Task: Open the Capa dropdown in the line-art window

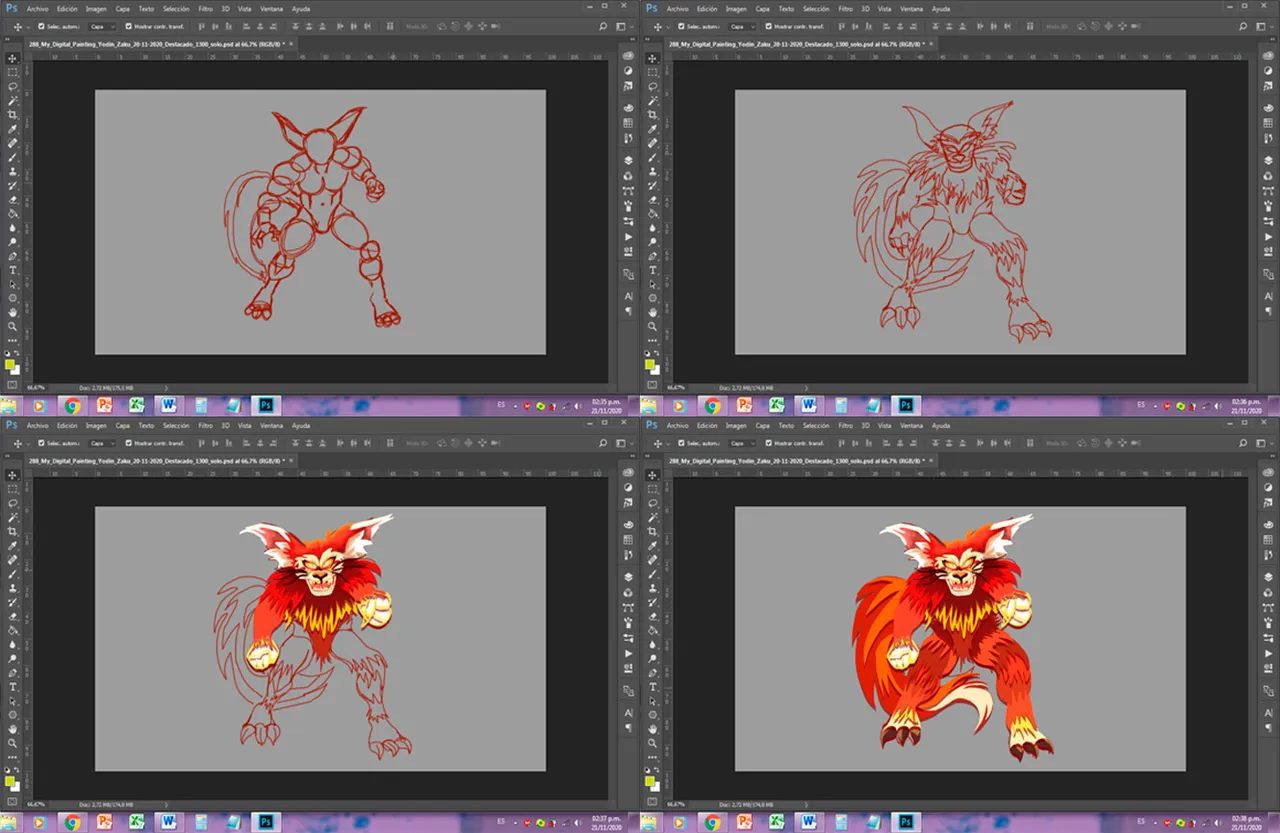Action: [742, 26]
